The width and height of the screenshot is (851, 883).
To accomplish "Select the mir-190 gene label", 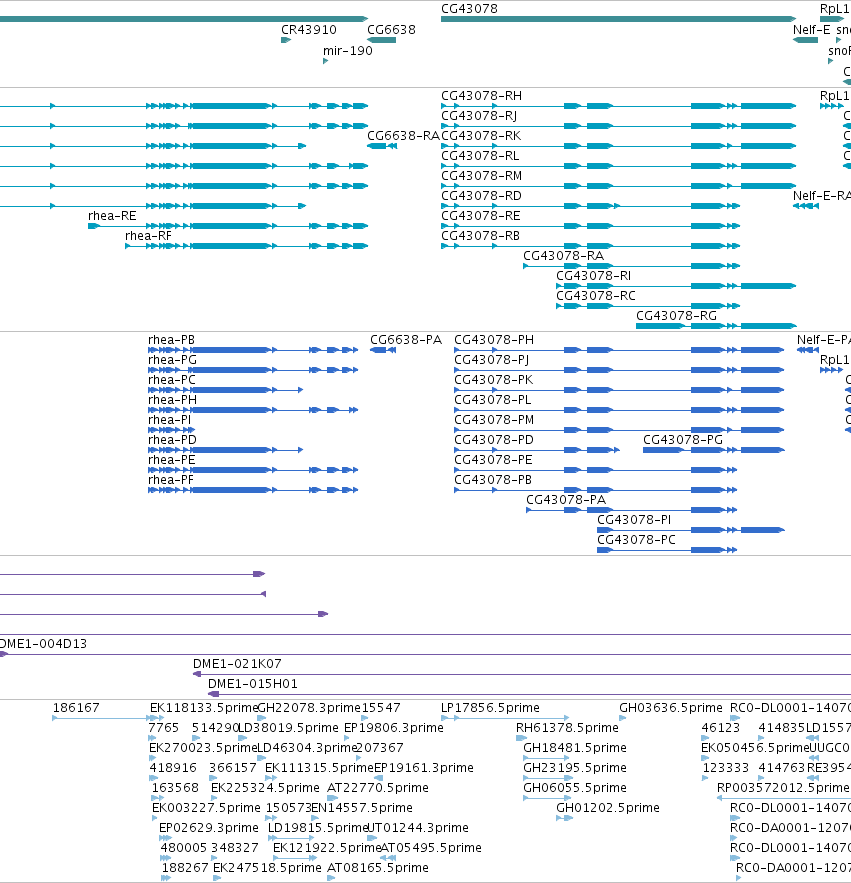I will point(347,51).
